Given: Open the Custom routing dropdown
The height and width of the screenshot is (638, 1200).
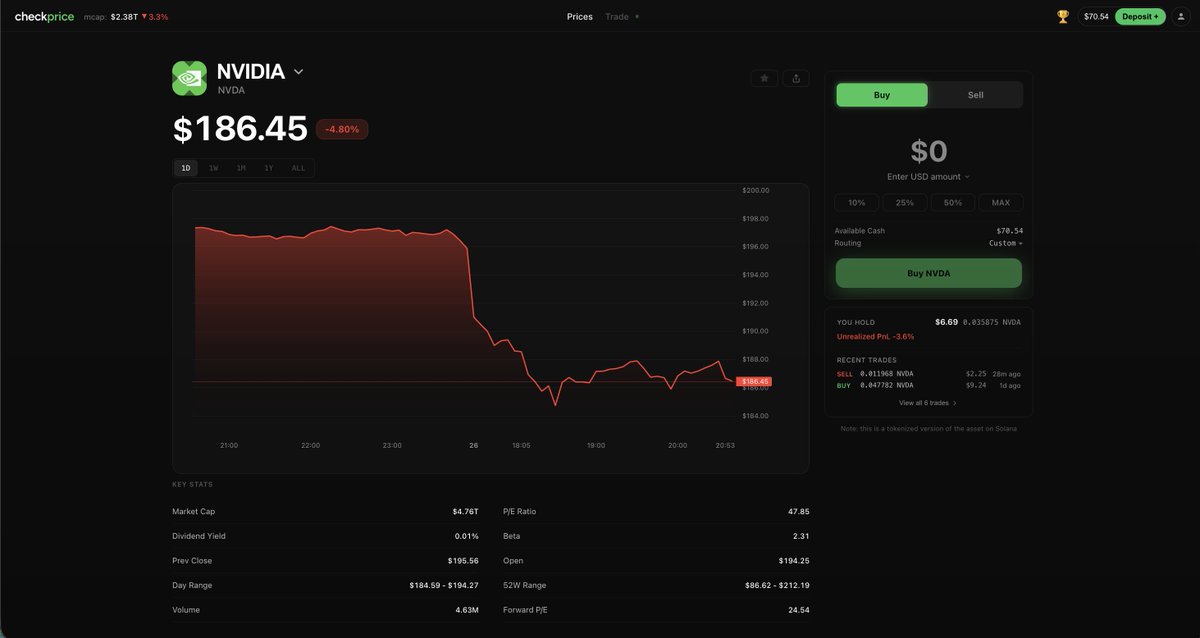Looking at the screenshot, I should pos(1005,242).
